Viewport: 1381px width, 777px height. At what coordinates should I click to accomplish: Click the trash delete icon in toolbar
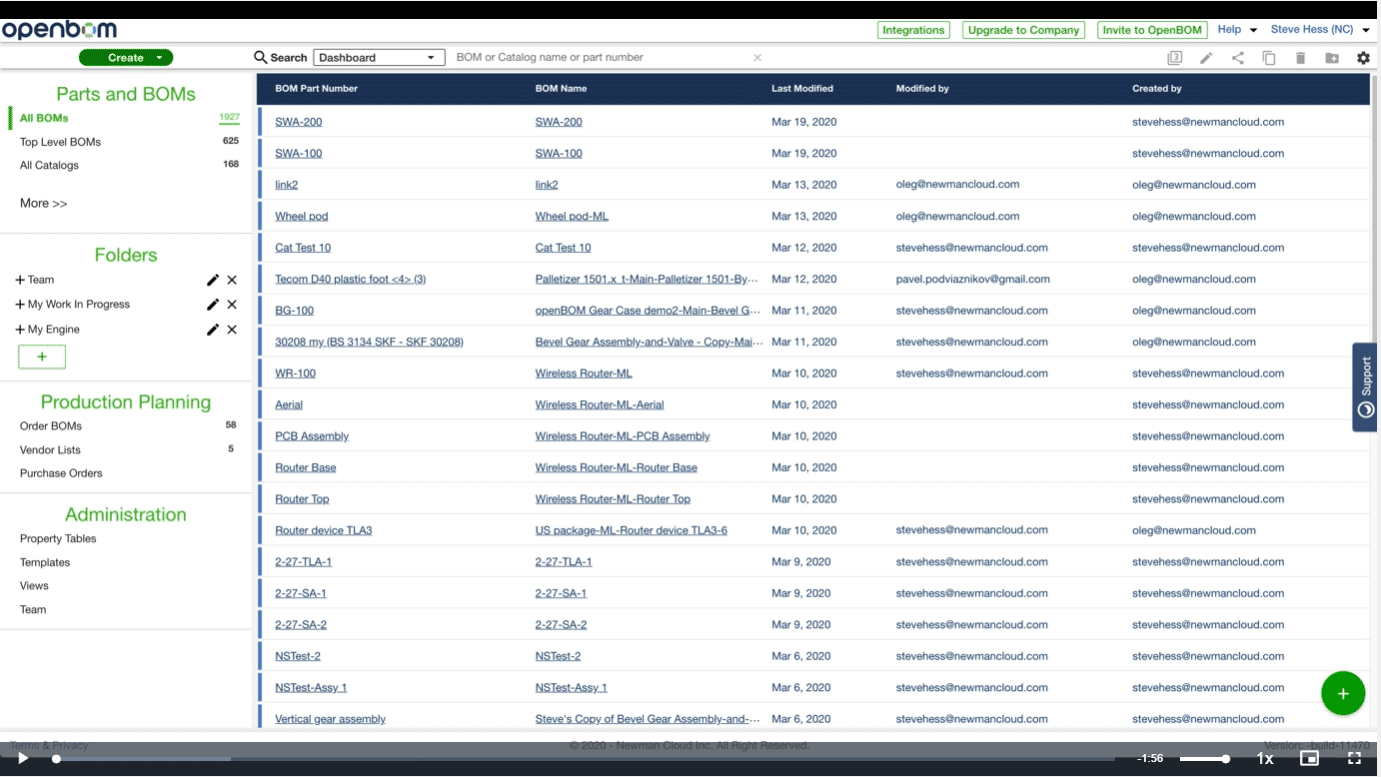(1300, 58)
